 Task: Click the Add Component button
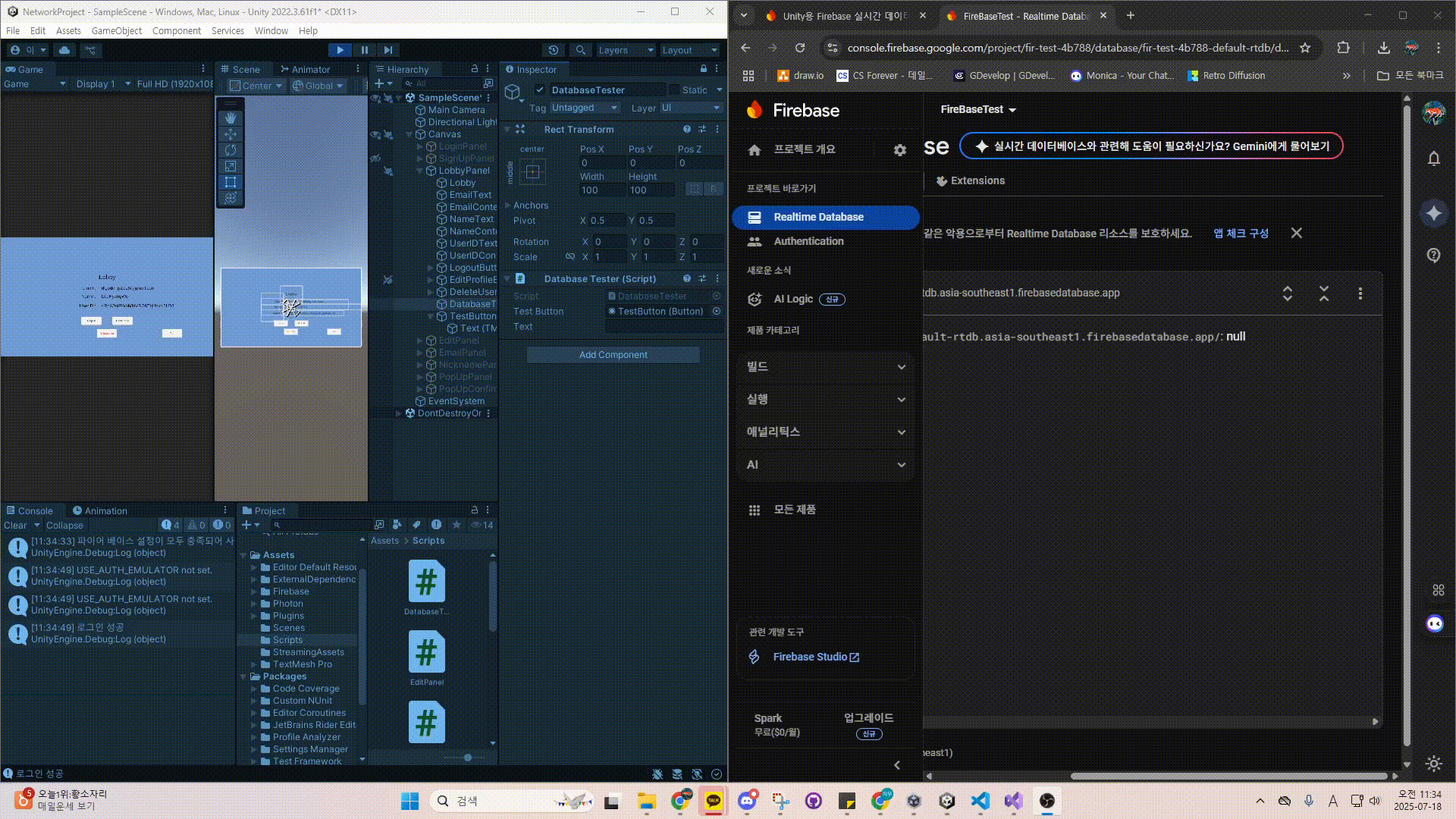click(x=613, y=355)
